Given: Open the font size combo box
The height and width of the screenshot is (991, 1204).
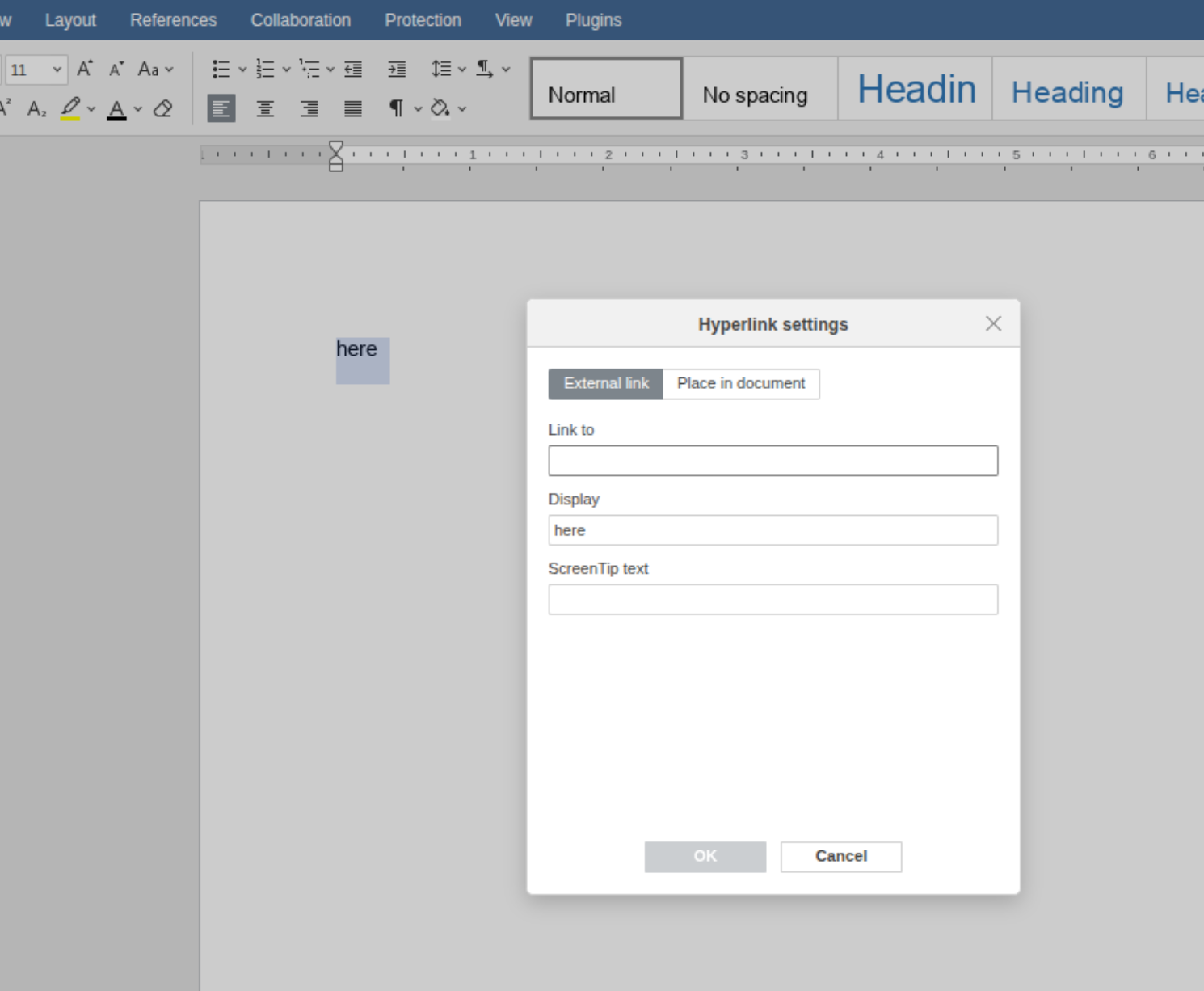Looking at the screenshot, I should pyautogui.click(x=36, y=70).
